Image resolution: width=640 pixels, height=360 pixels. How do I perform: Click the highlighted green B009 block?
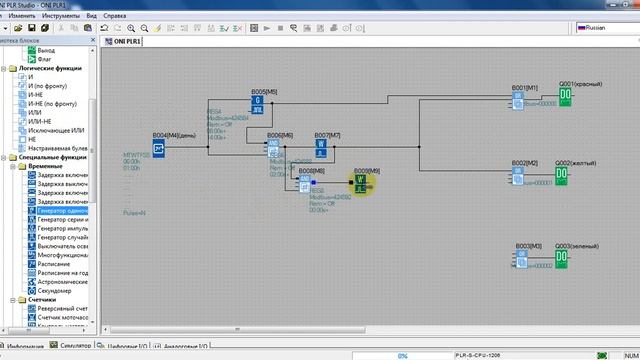[360, 184]
